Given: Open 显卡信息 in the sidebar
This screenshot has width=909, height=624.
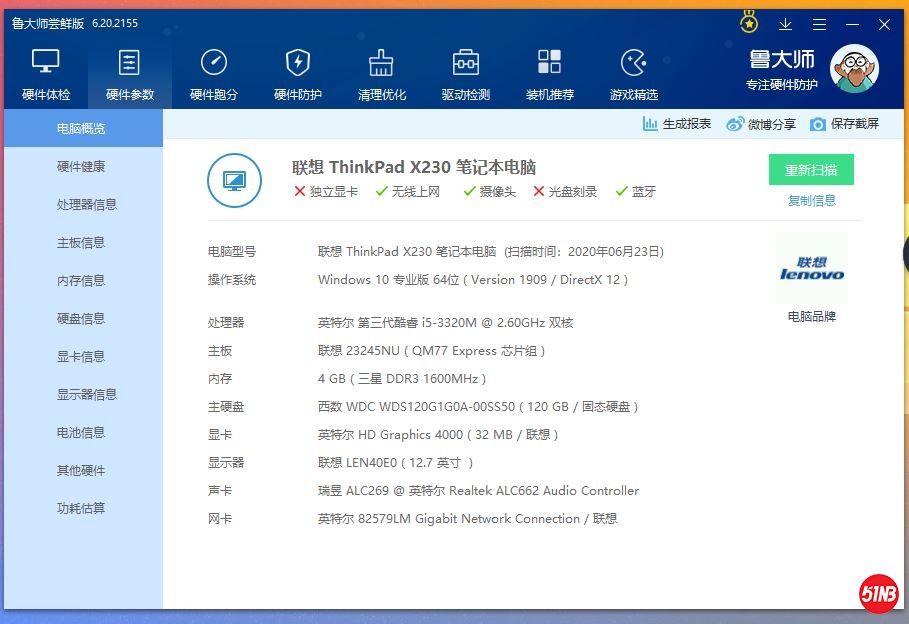Looking at the screenshot, I should tap(81, 357).
